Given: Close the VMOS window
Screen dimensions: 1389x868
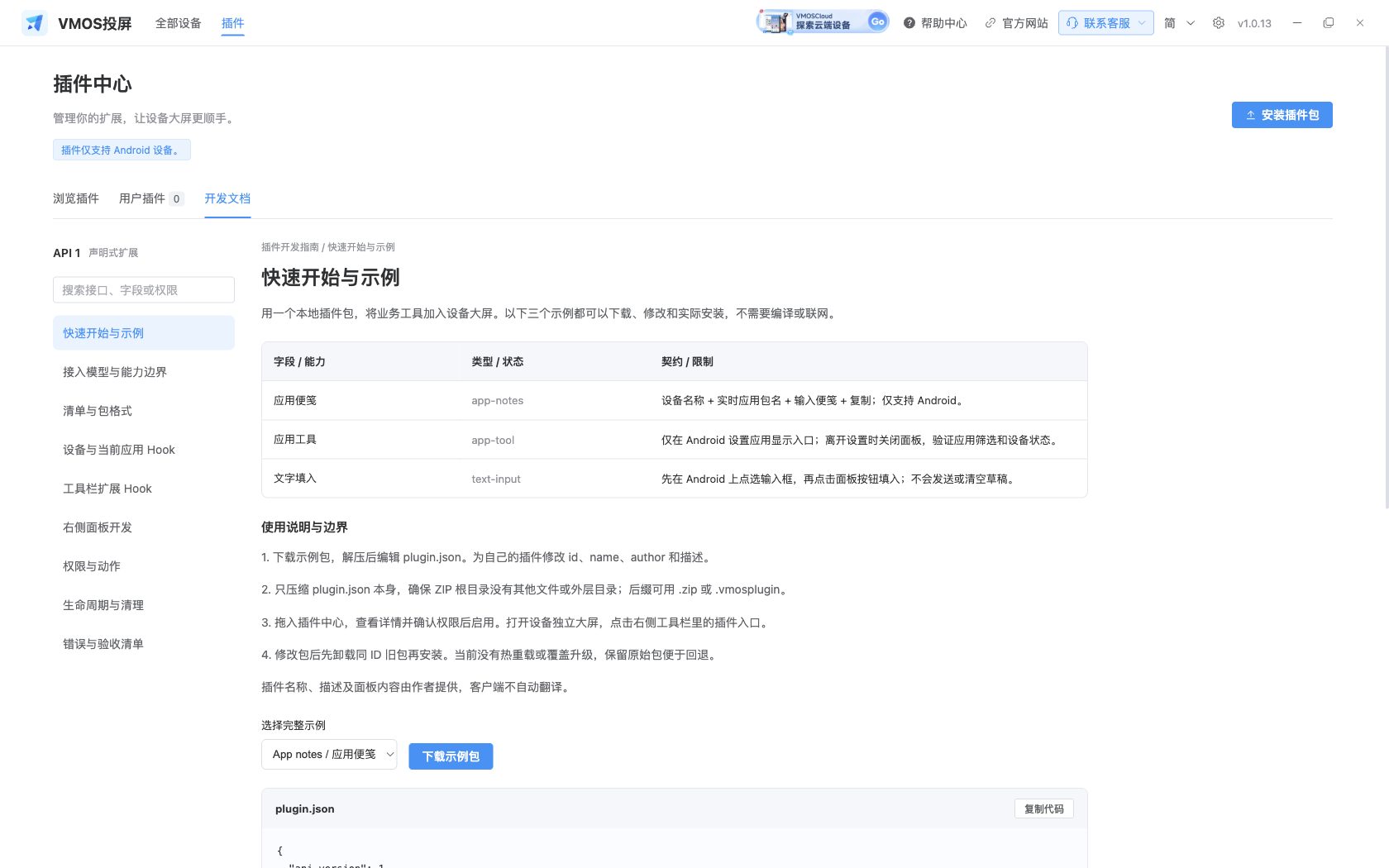Looking at the screenshot, I should [x=1360, y=23].
